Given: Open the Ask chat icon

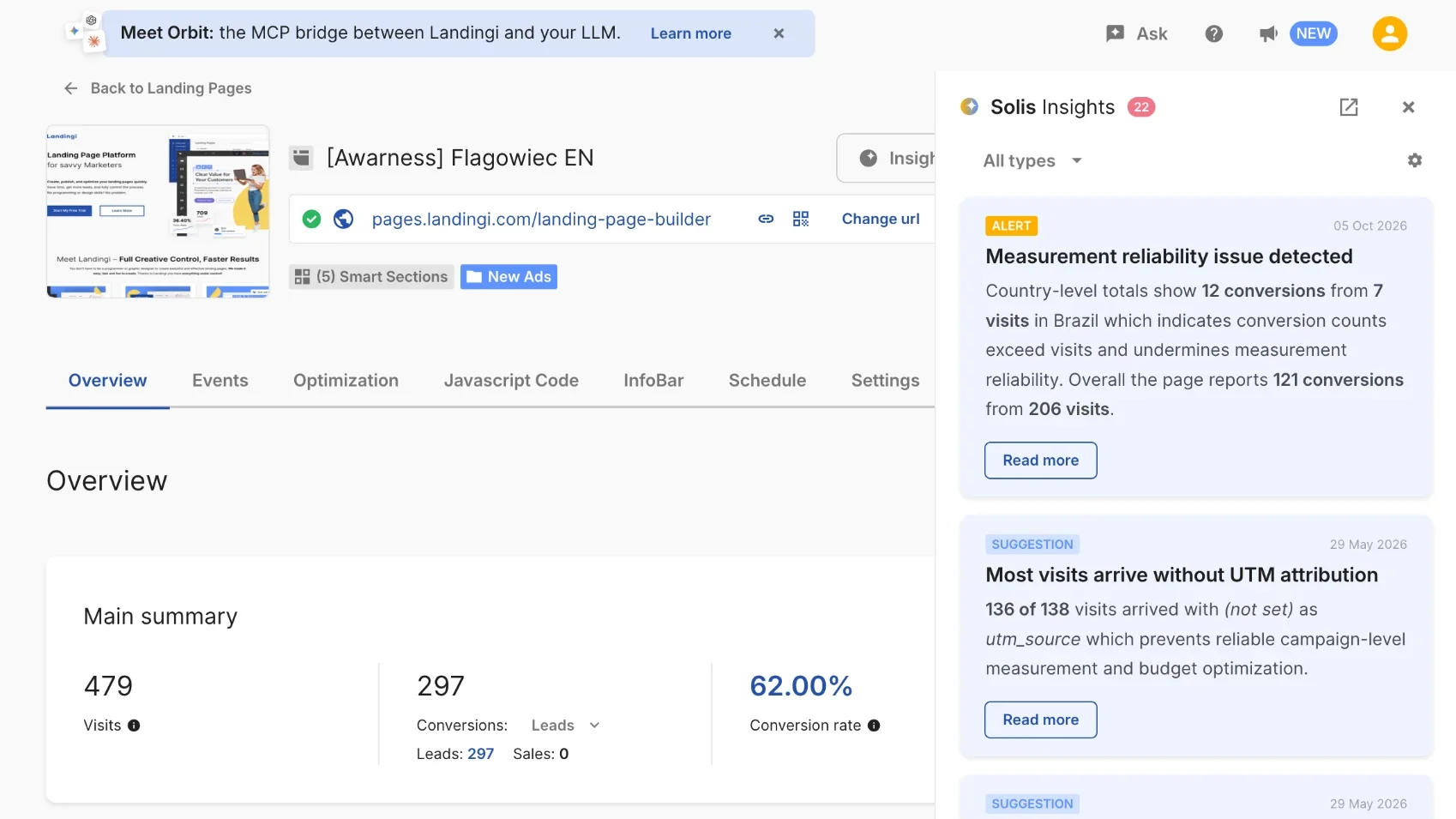Looking at the screenshot, I should [x=1115, y=33].
